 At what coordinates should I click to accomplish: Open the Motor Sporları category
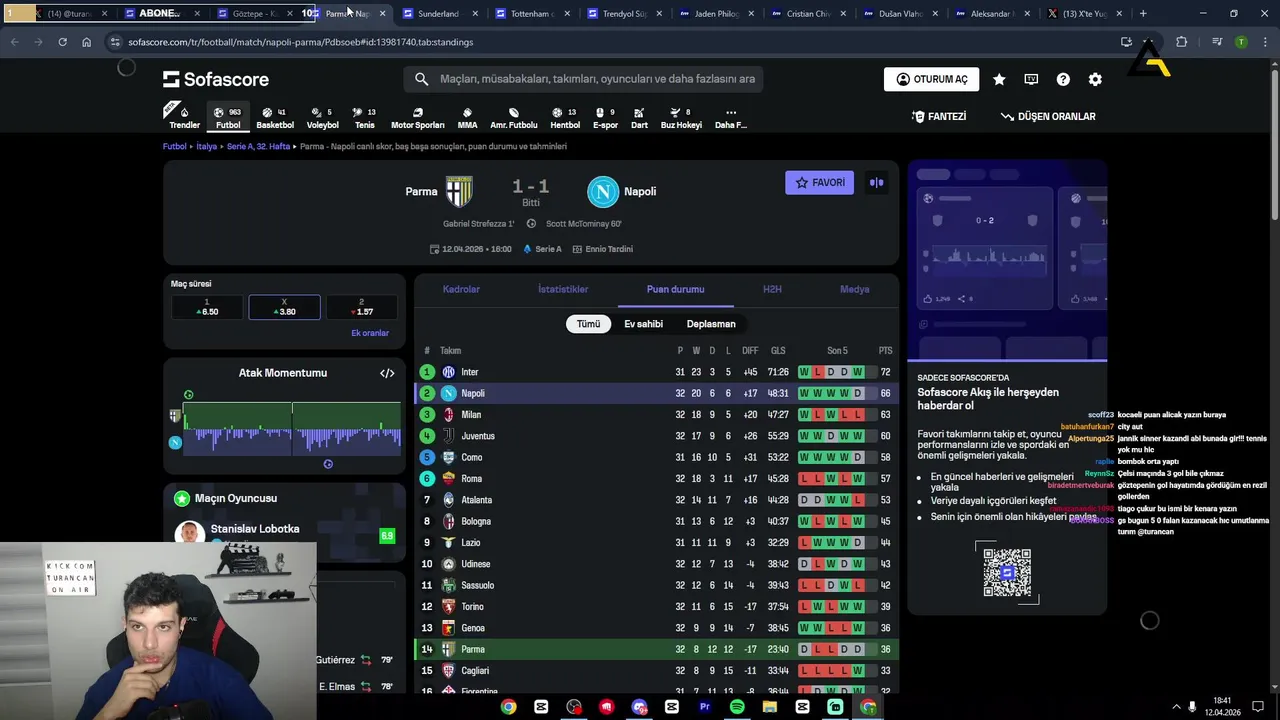(x=417, y=117)
